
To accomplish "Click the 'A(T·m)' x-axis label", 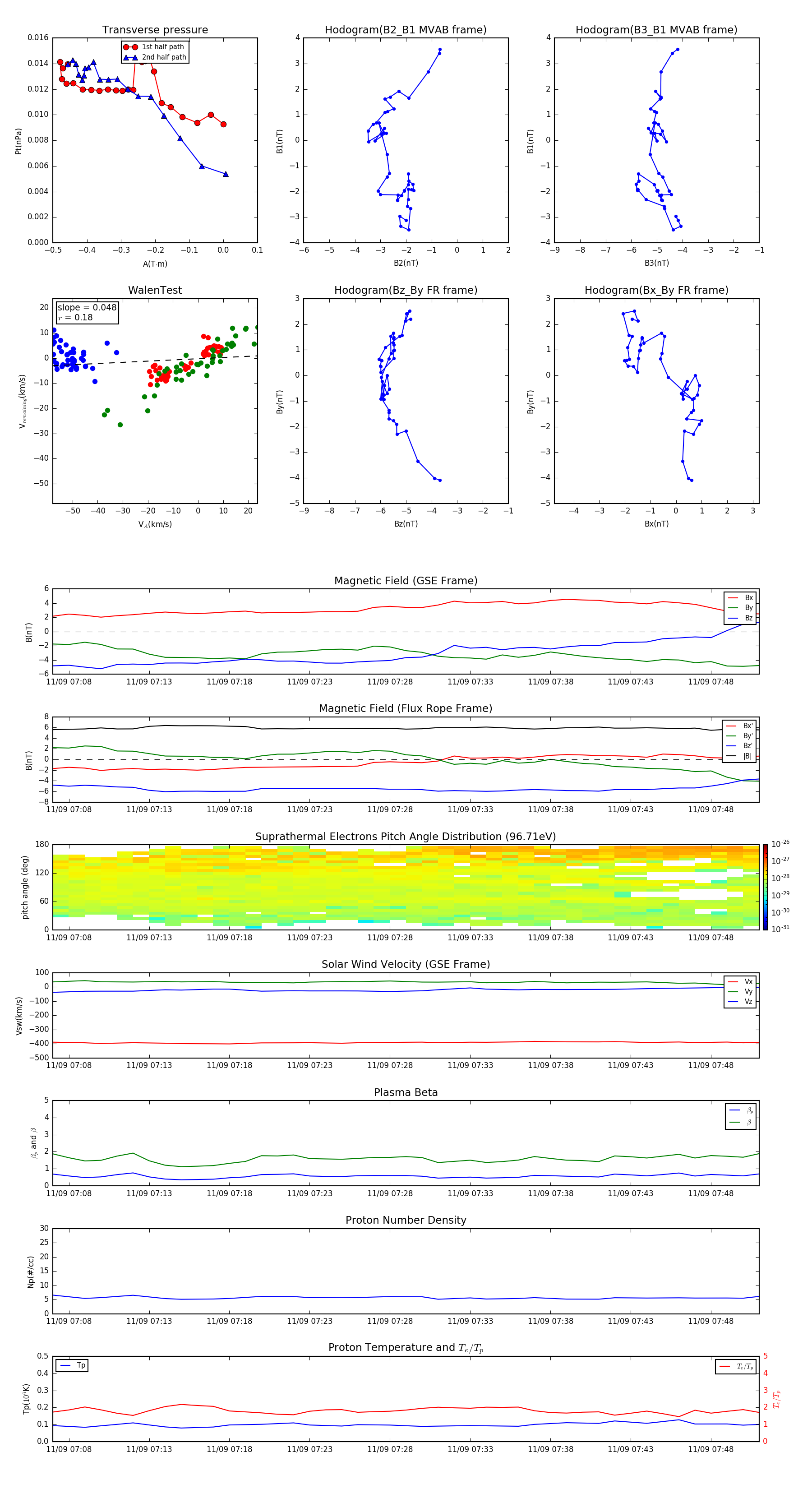I will coord(155,264).
